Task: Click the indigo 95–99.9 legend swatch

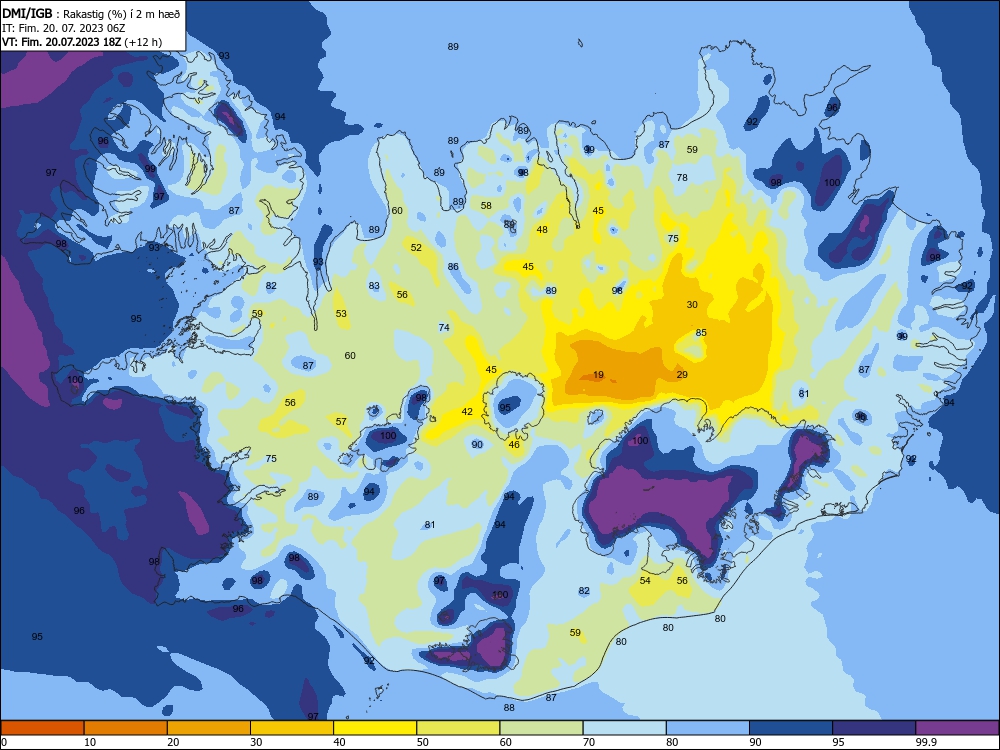Action: 874,728
